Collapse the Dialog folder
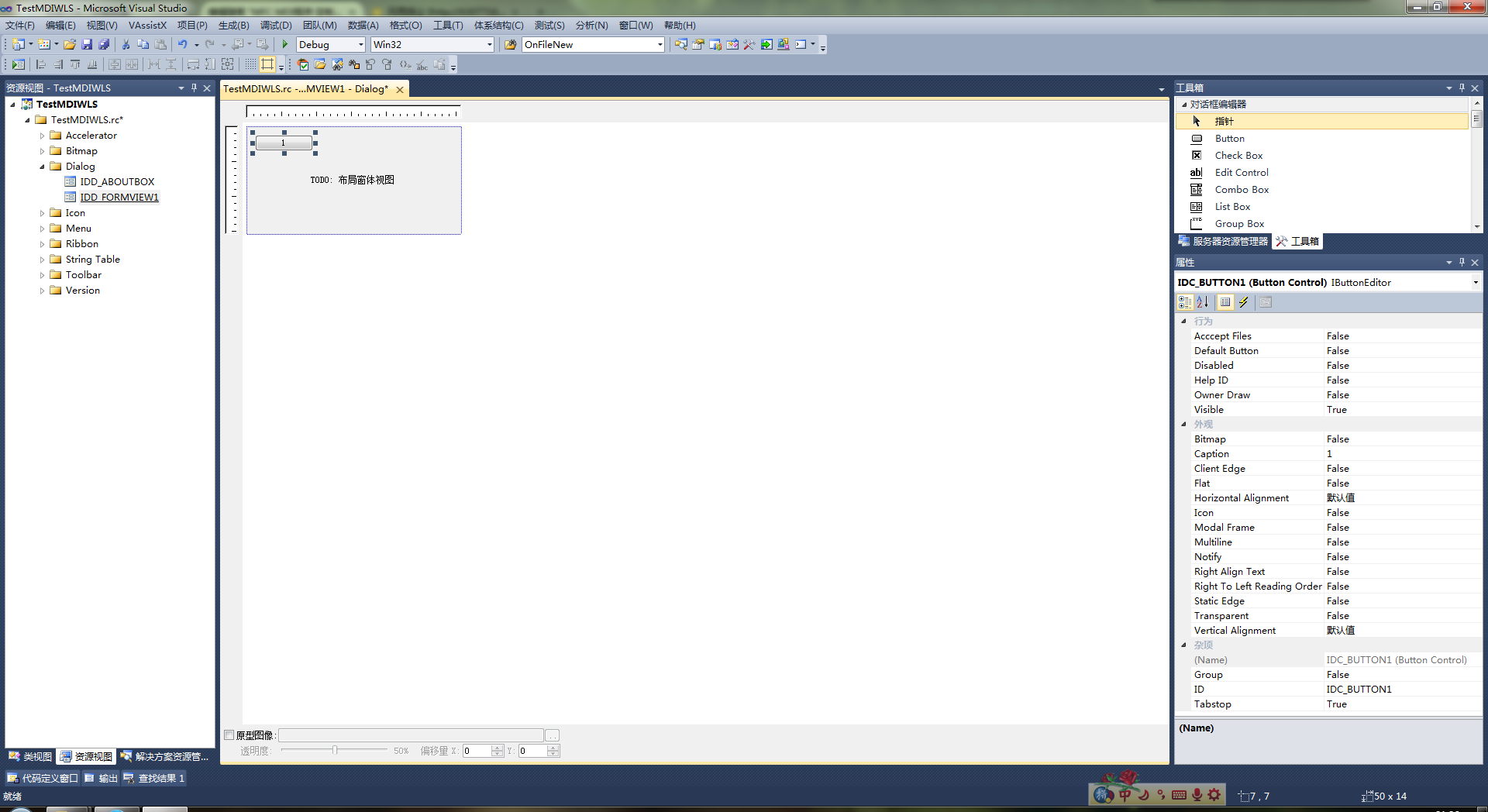1488x812 pixels. click(43, 167)
